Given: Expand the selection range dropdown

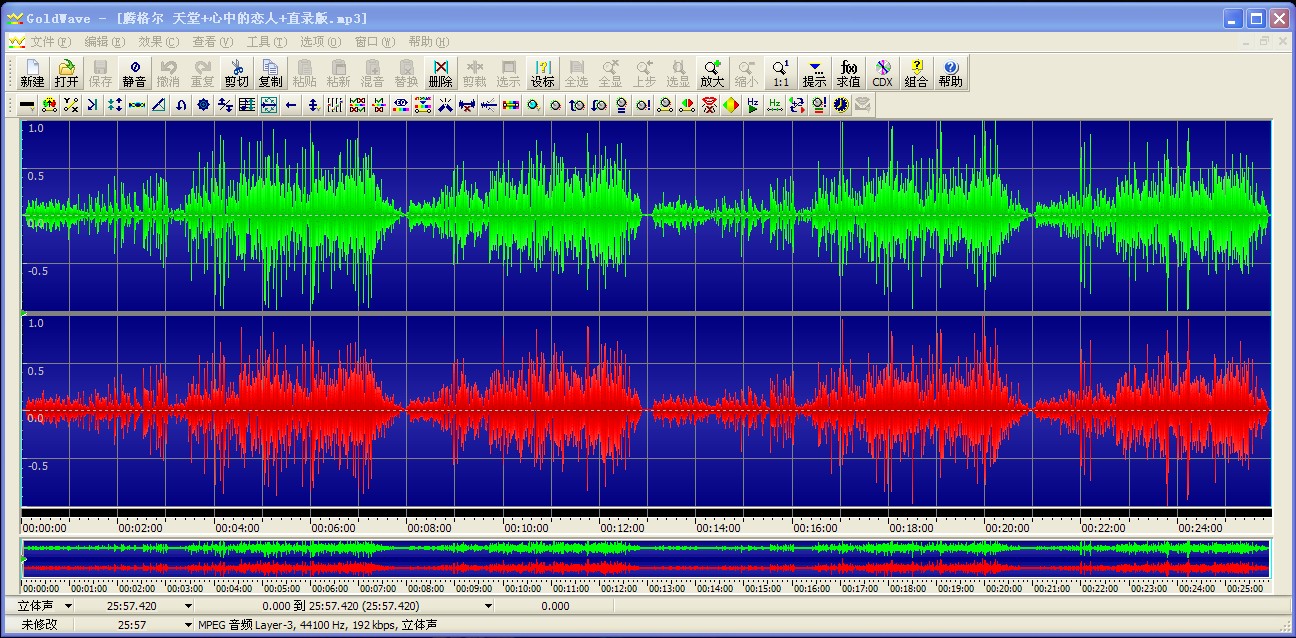Looking at the screenshot, I should (488, 606).
